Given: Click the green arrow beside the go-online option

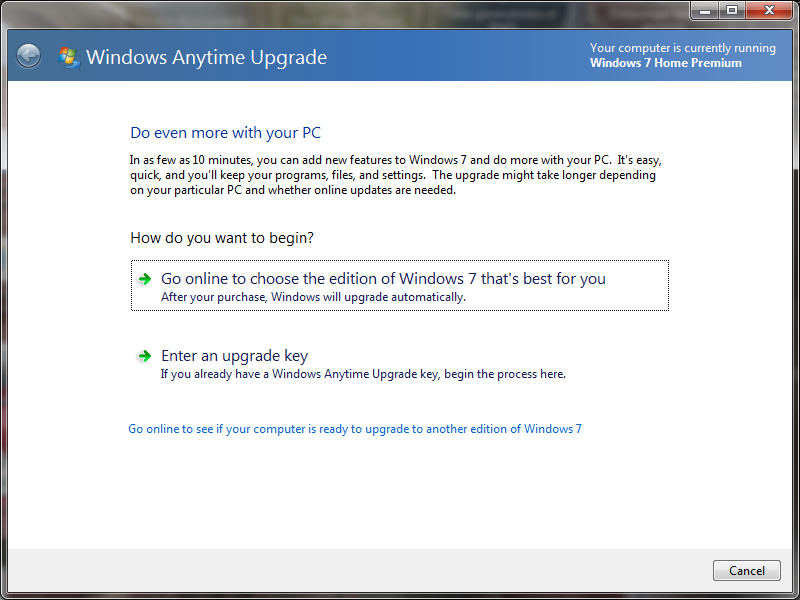Looking at the screenshot, I should tap(145, 279).
